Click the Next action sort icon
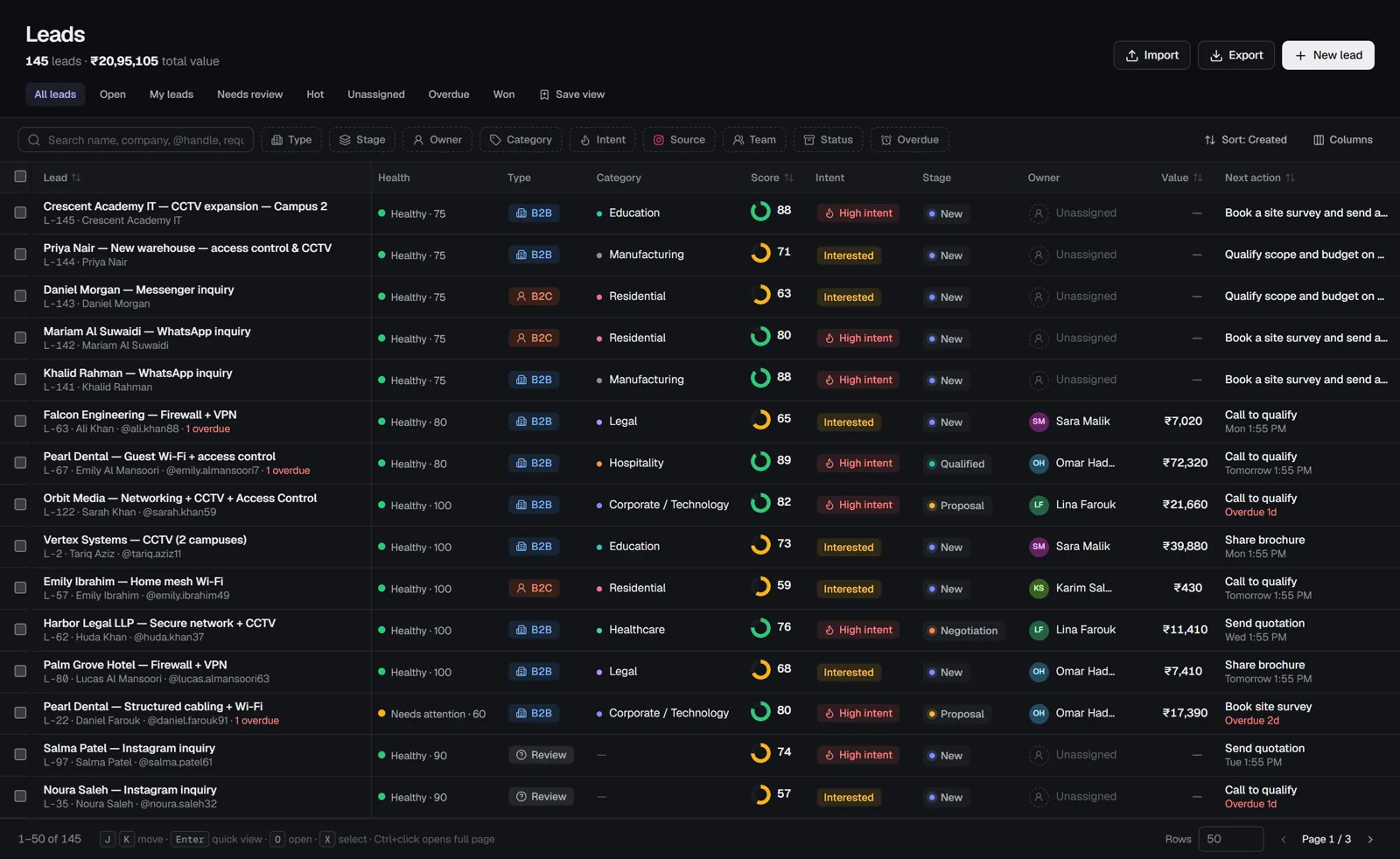1400x859 pixels. click(x=1290, y=178)
